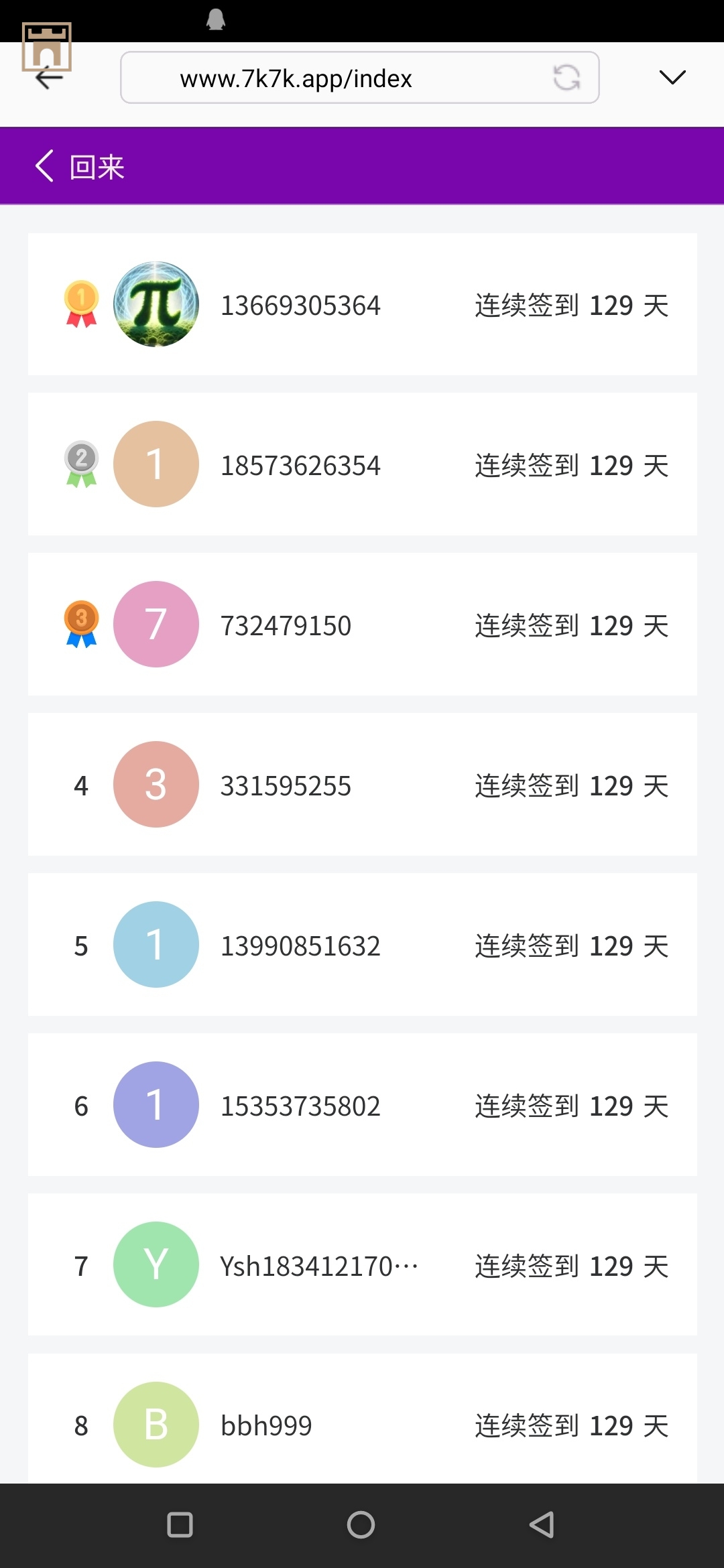Open user 13990851632 entry

[300, 946]
